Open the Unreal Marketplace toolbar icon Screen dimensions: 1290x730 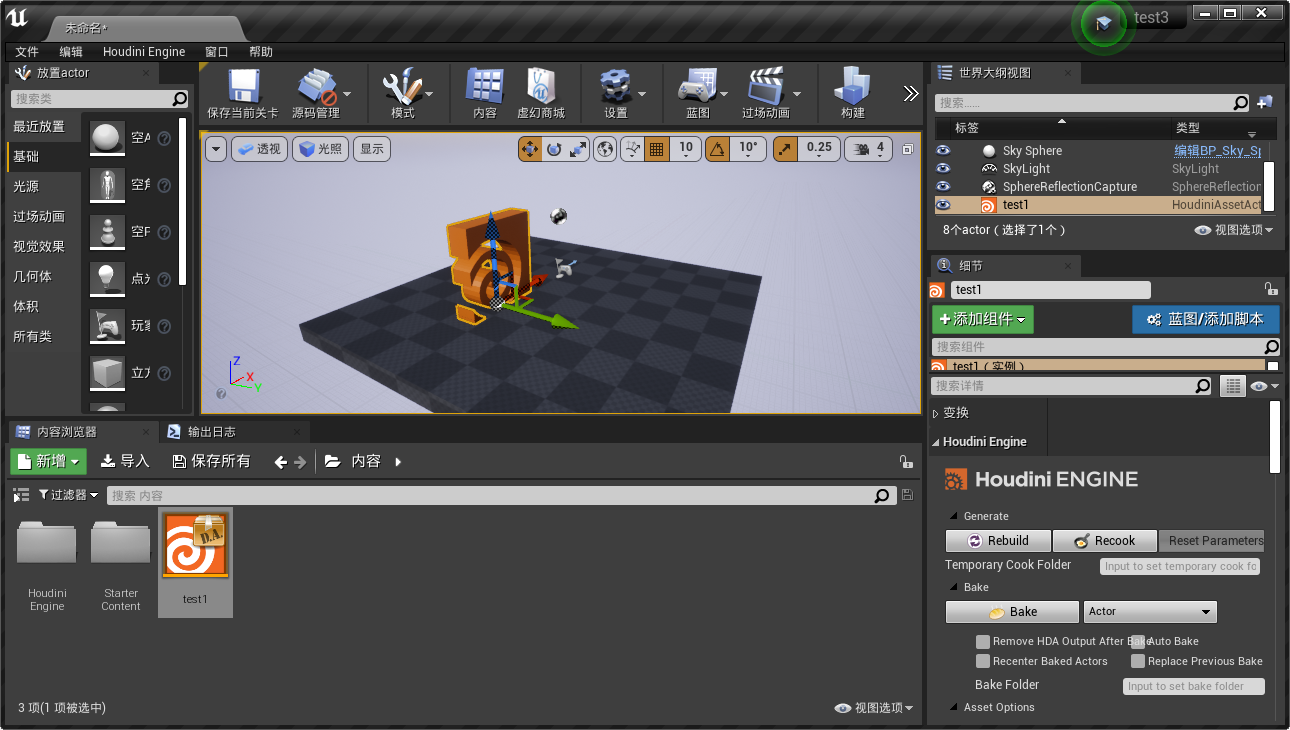tap(541, 86)
